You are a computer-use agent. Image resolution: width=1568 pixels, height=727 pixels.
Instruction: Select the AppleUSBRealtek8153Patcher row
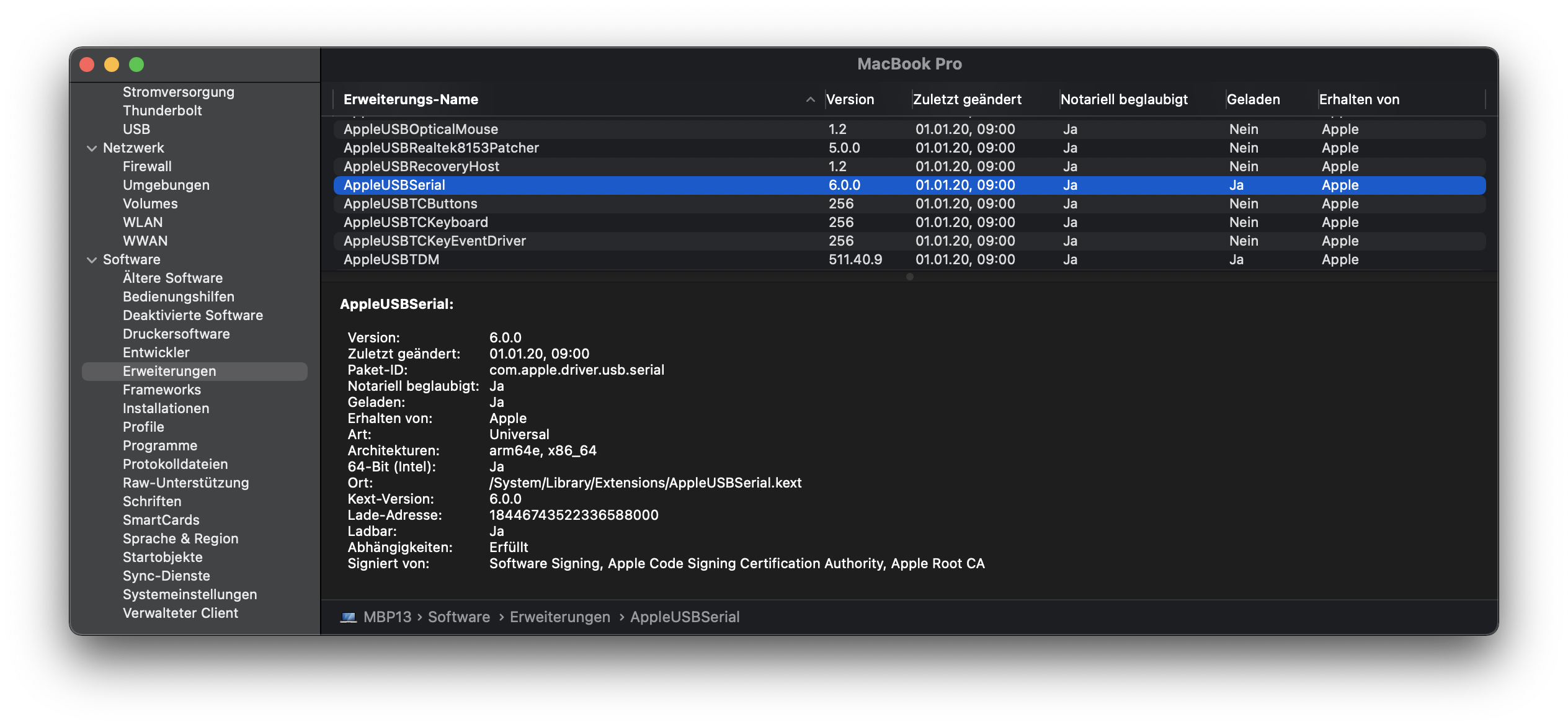[909, 148]
